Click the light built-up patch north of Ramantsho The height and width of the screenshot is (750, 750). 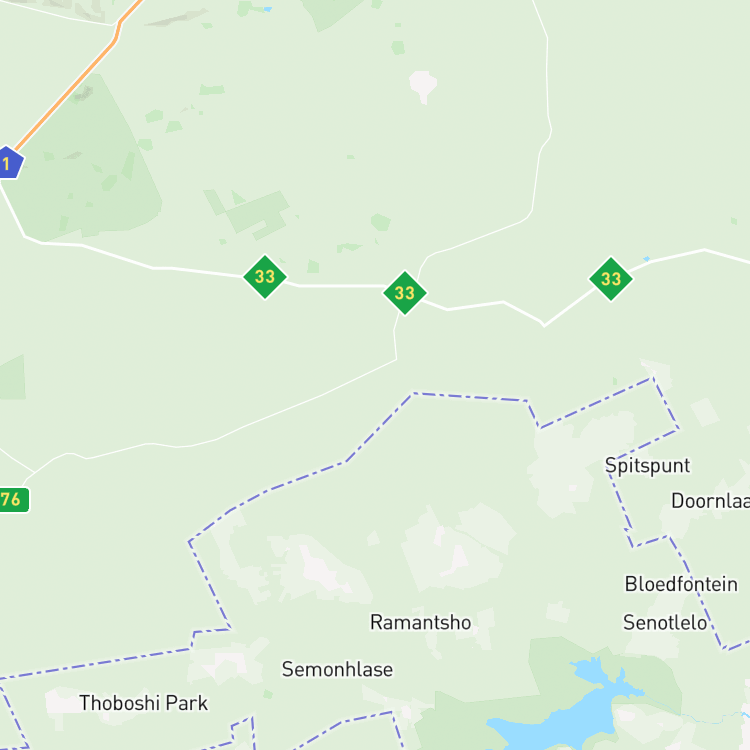coord(454,548)
